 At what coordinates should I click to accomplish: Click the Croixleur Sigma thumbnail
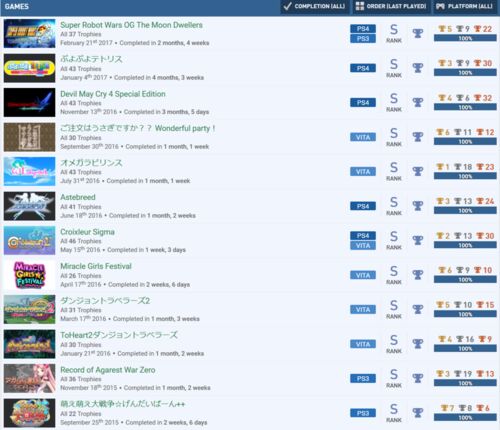pyautogui.click(x=29, y=240)
